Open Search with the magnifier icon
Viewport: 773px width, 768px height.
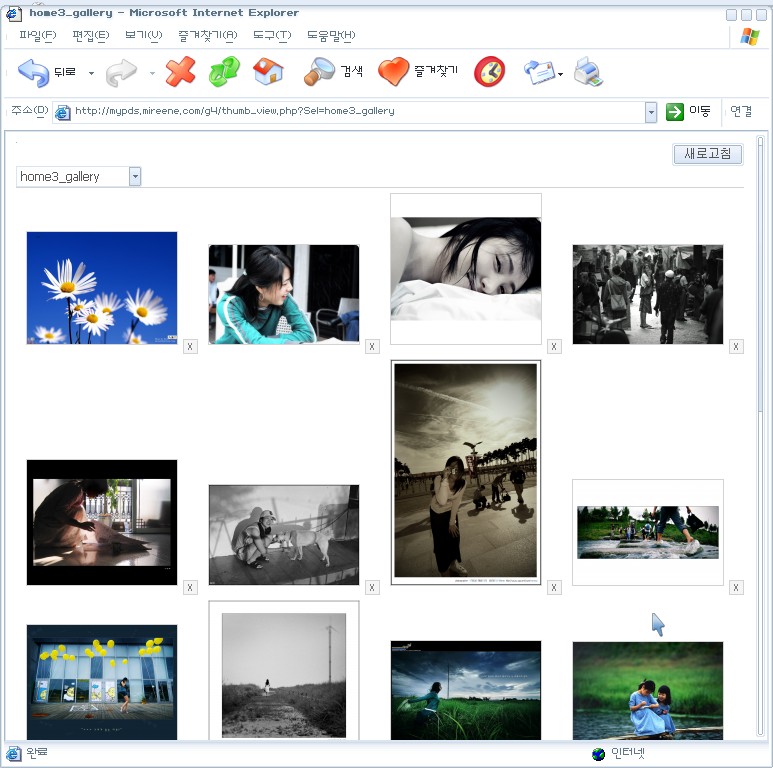tap(321, 72)
